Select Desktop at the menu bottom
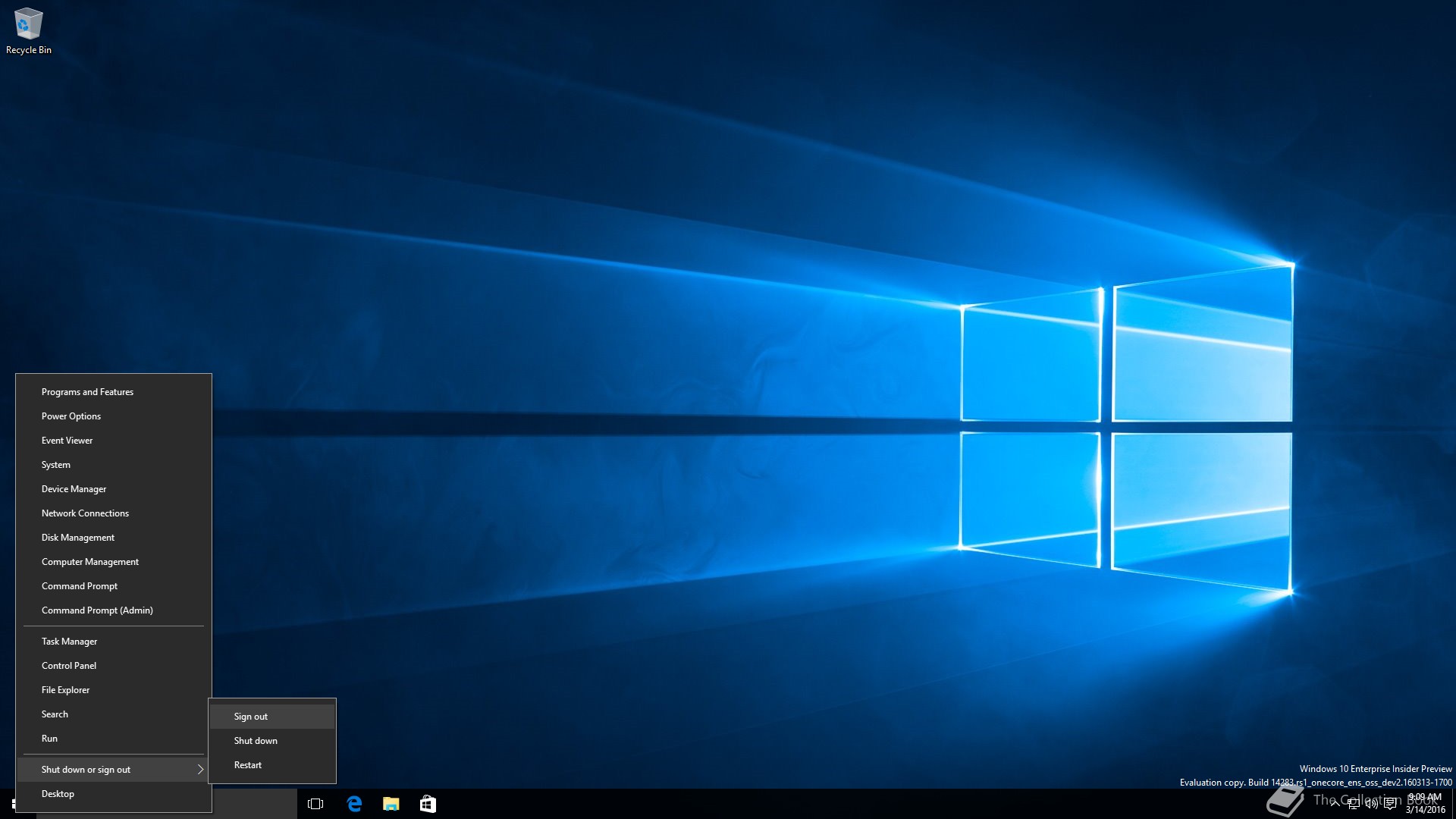 pyautogui.click(x=114, y=794)
